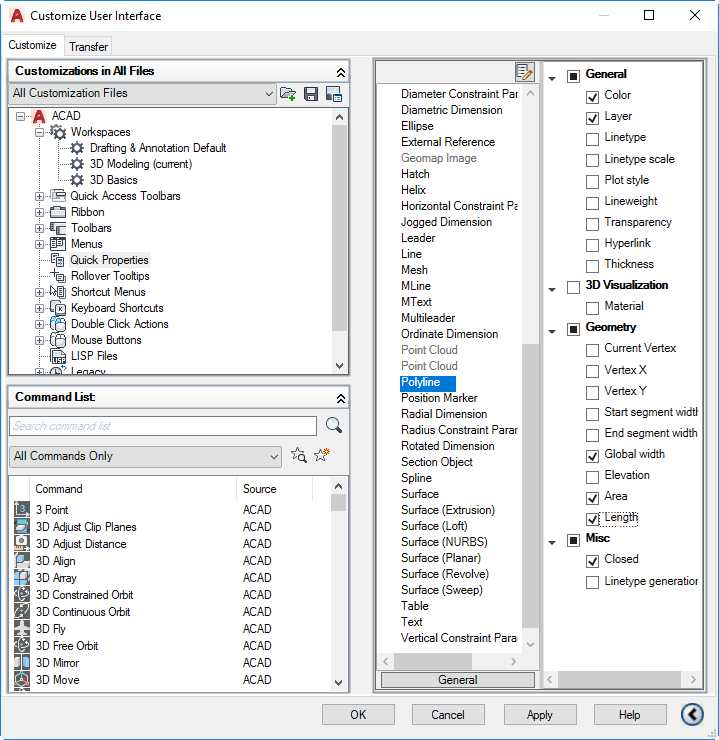Viewport: 719px width, 740px height.
Task: Switch to the Transfer tab
Action: tap(88, 47)
